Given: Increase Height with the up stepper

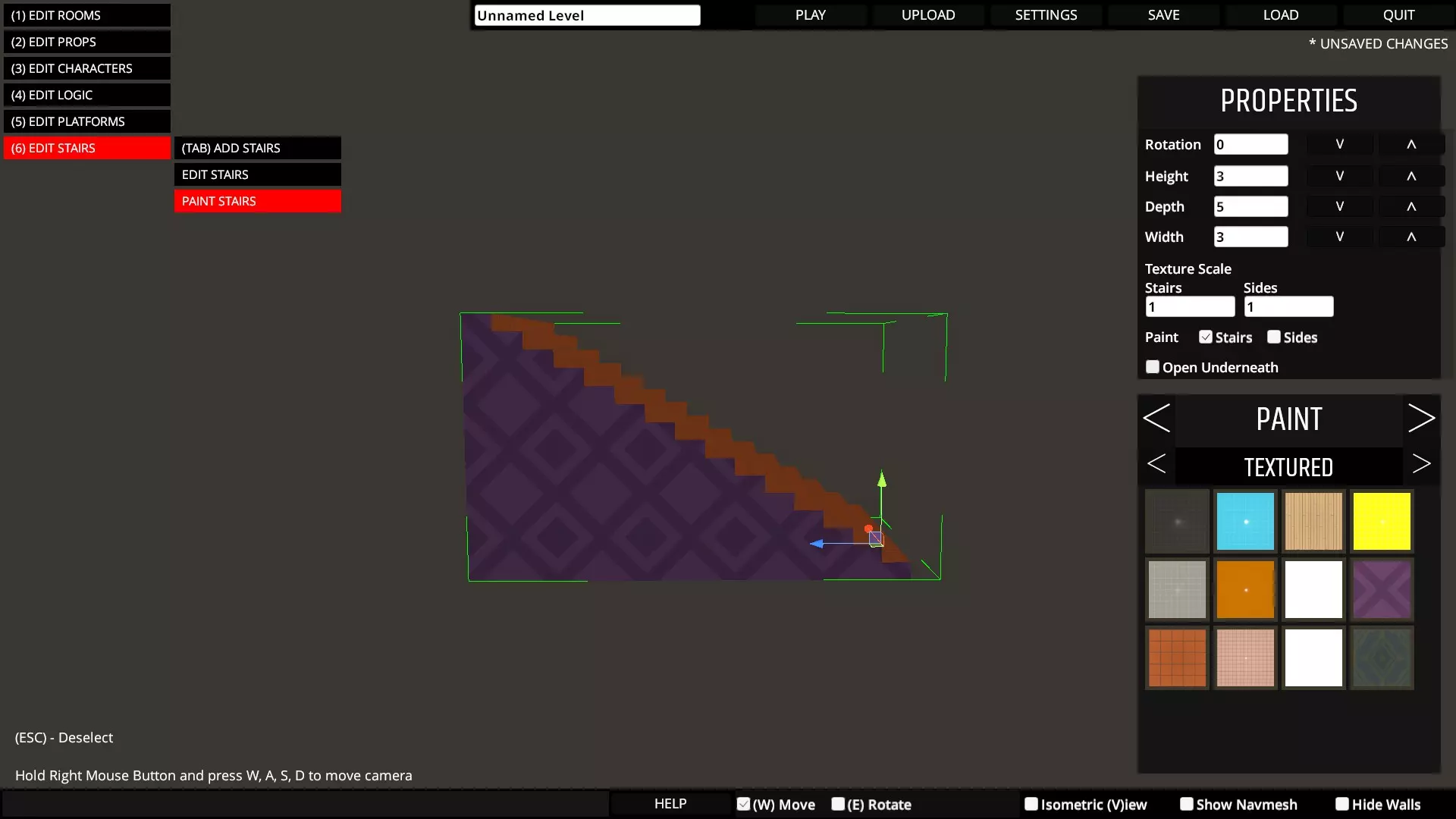Looking at the screenshot, I should [1410, 176].
